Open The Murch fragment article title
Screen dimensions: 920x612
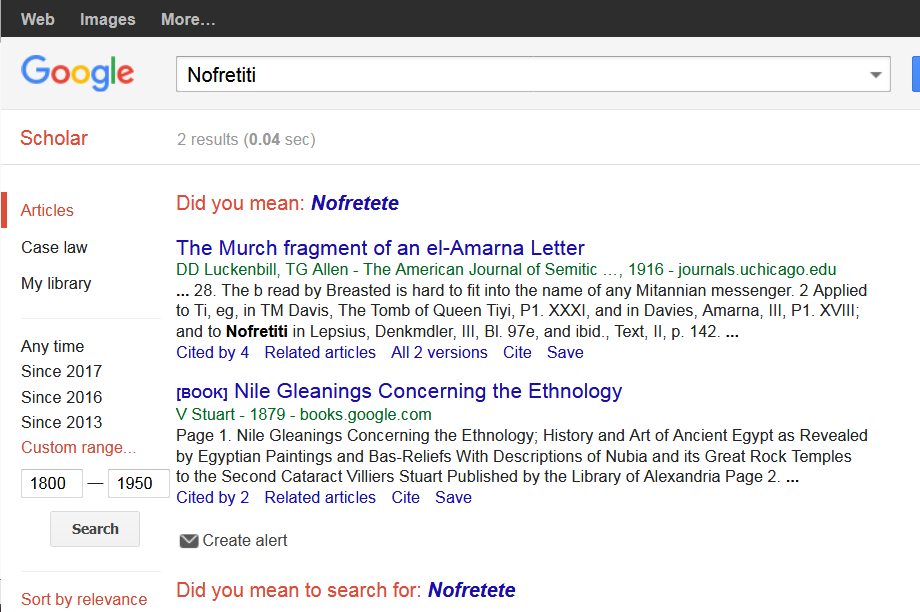[x=380, y=248]
